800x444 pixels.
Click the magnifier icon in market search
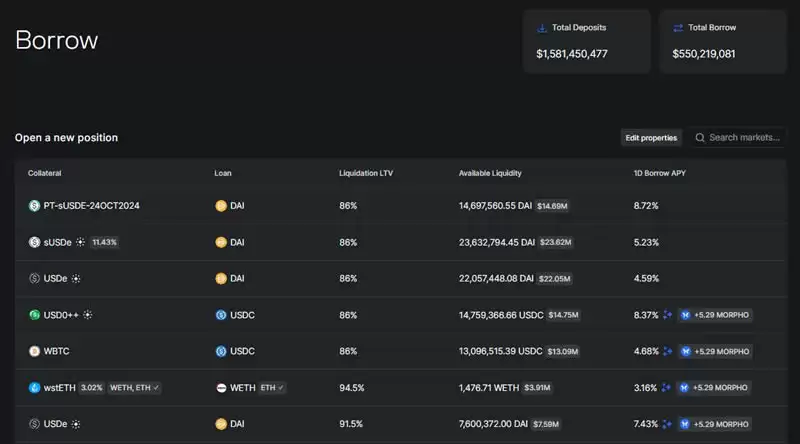(700, 138)
